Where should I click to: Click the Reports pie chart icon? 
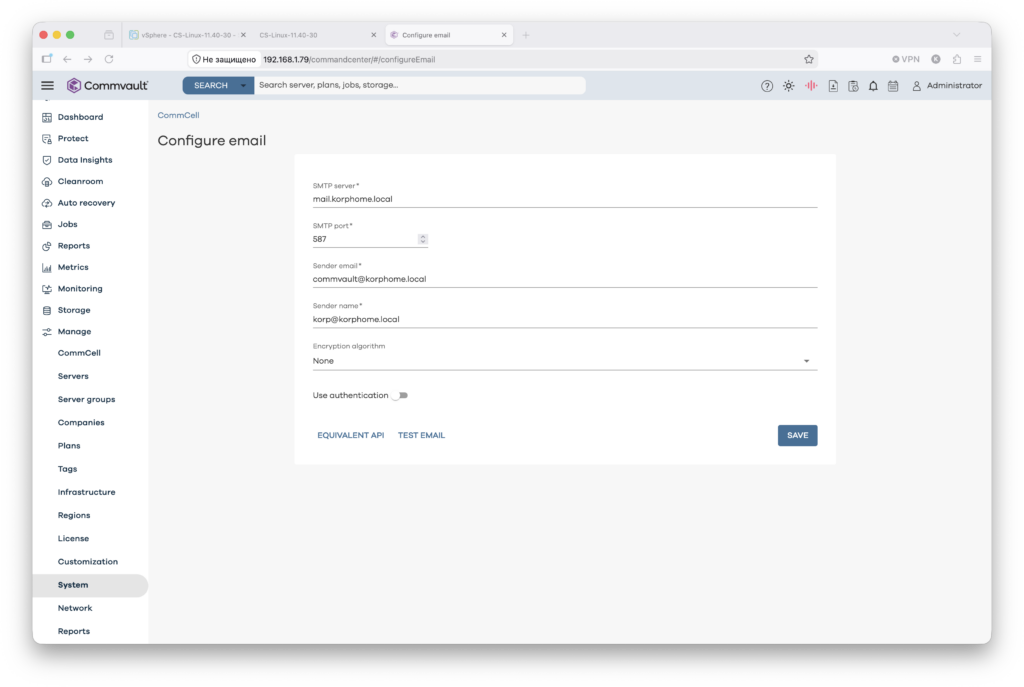[x=47, y=246]
